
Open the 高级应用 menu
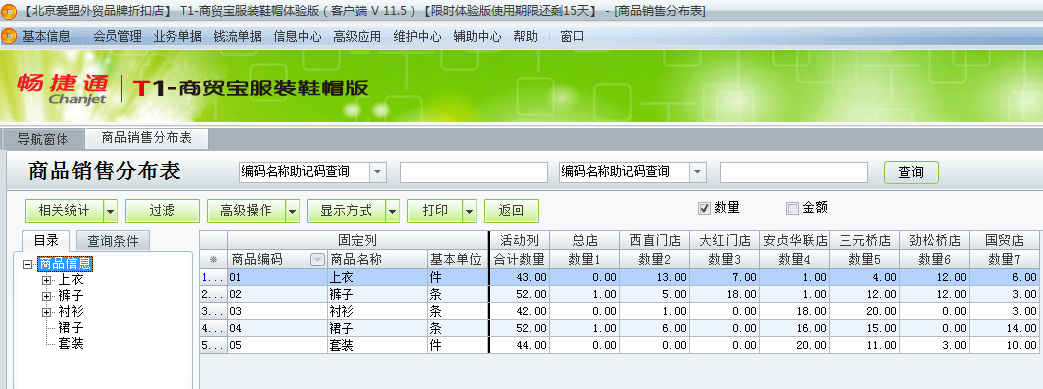click(357, 37)
